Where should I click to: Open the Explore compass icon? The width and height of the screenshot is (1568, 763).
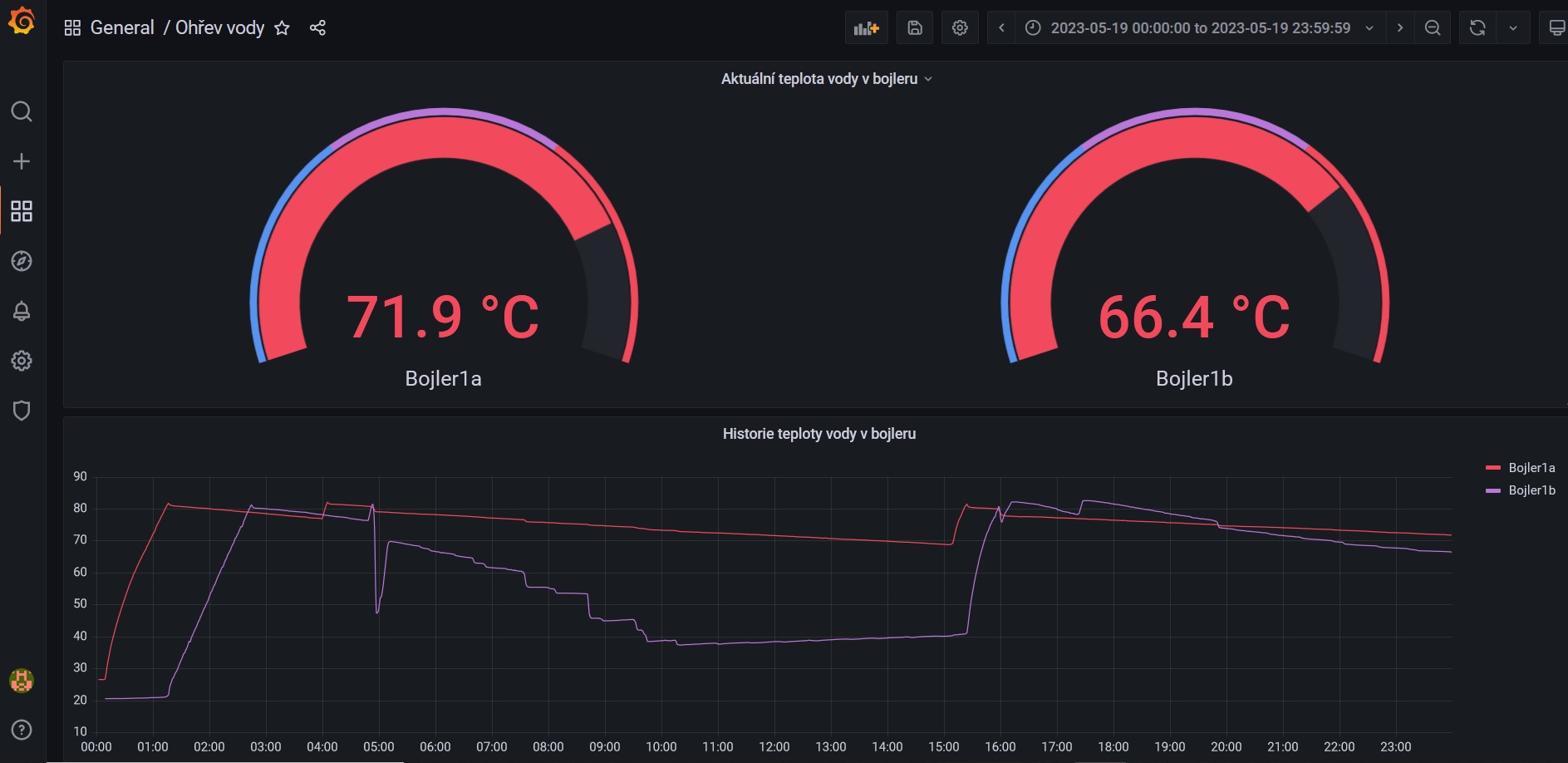22,261
